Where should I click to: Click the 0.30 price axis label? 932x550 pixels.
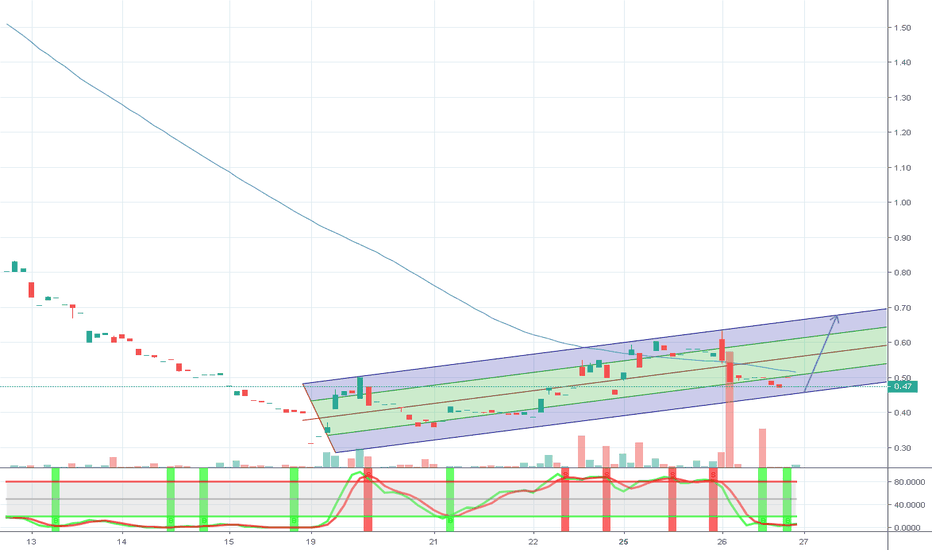click(902, 448)
